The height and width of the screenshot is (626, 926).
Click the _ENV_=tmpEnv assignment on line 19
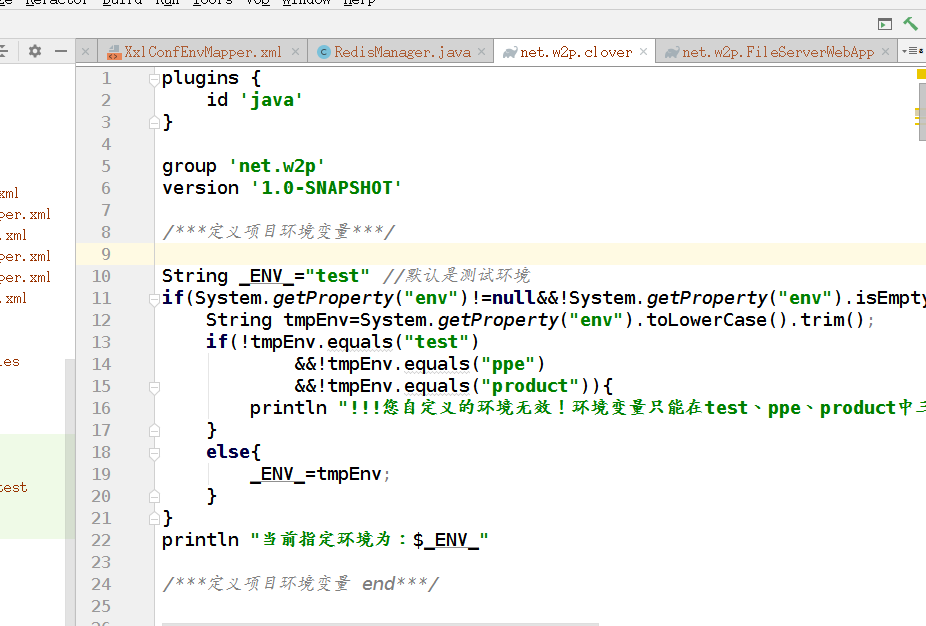319,474
